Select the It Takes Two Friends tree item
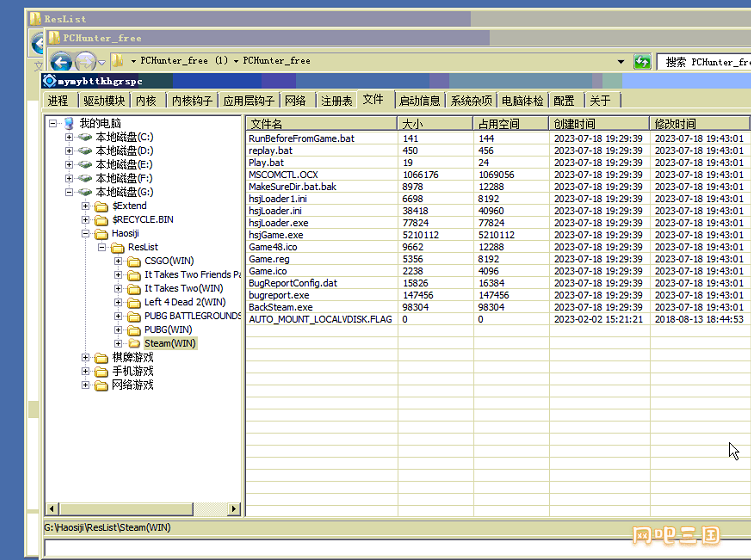 tap(192, 275)
